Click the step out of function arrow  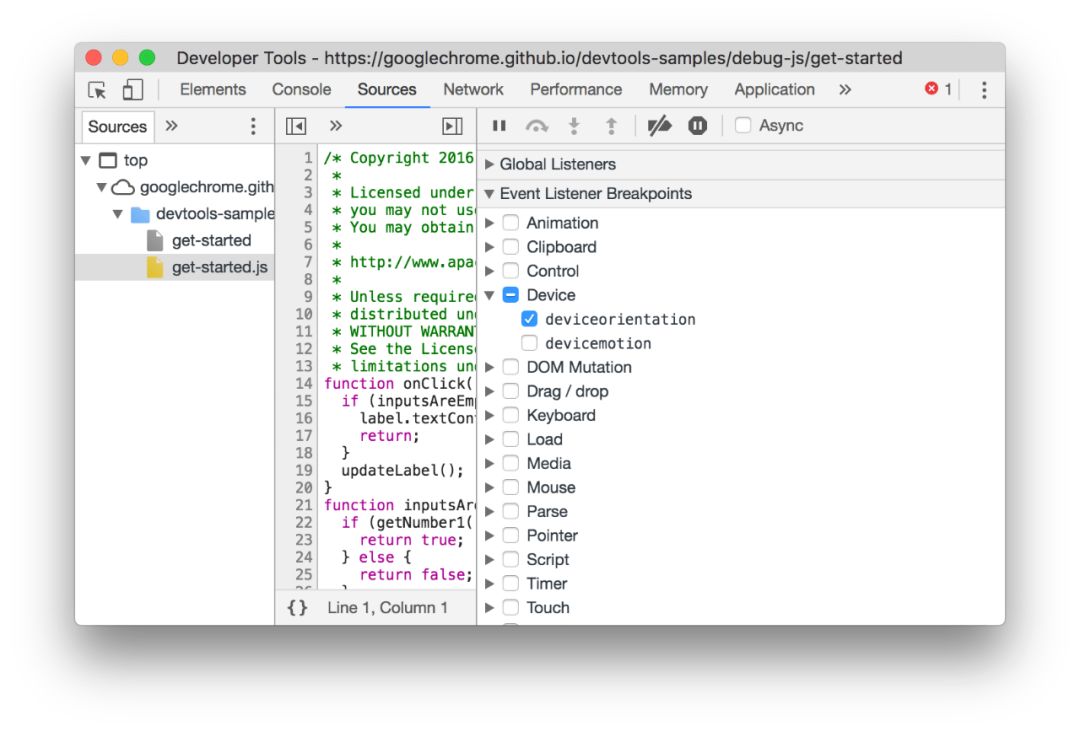coord(611,126)
